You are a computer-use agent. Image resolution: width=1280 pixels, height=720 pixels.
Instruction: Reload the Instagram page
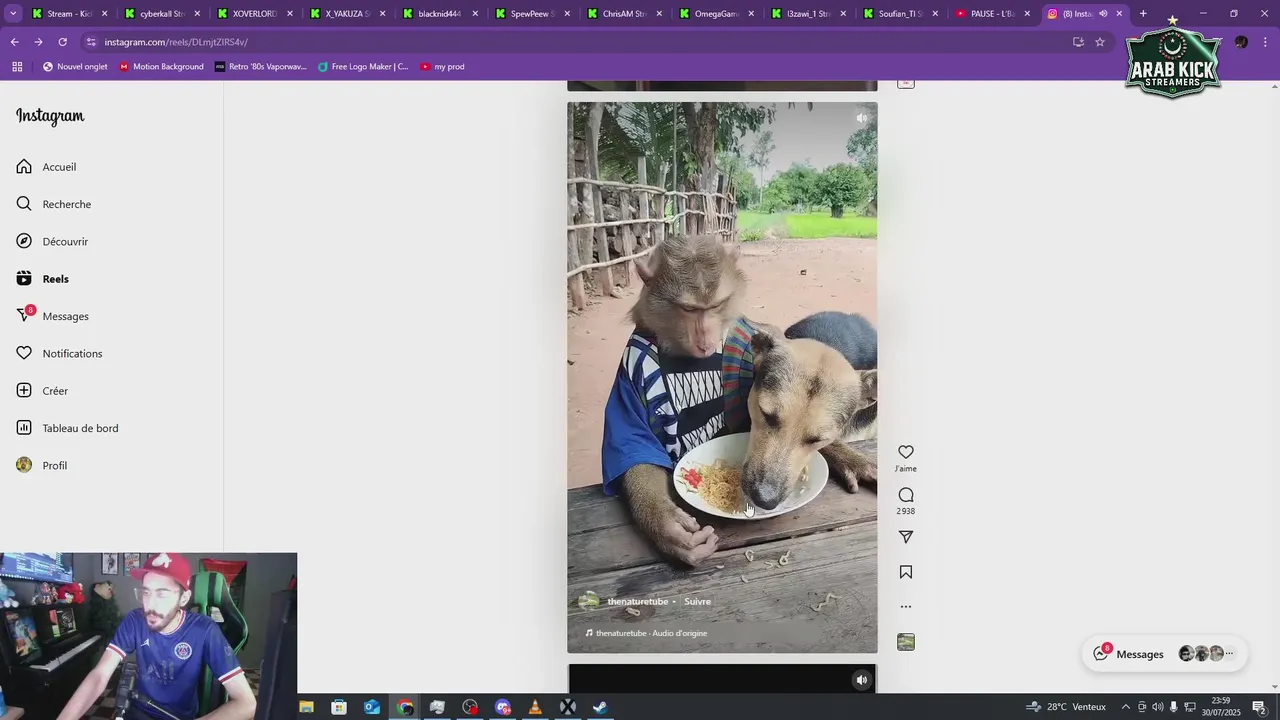(62, 42)
